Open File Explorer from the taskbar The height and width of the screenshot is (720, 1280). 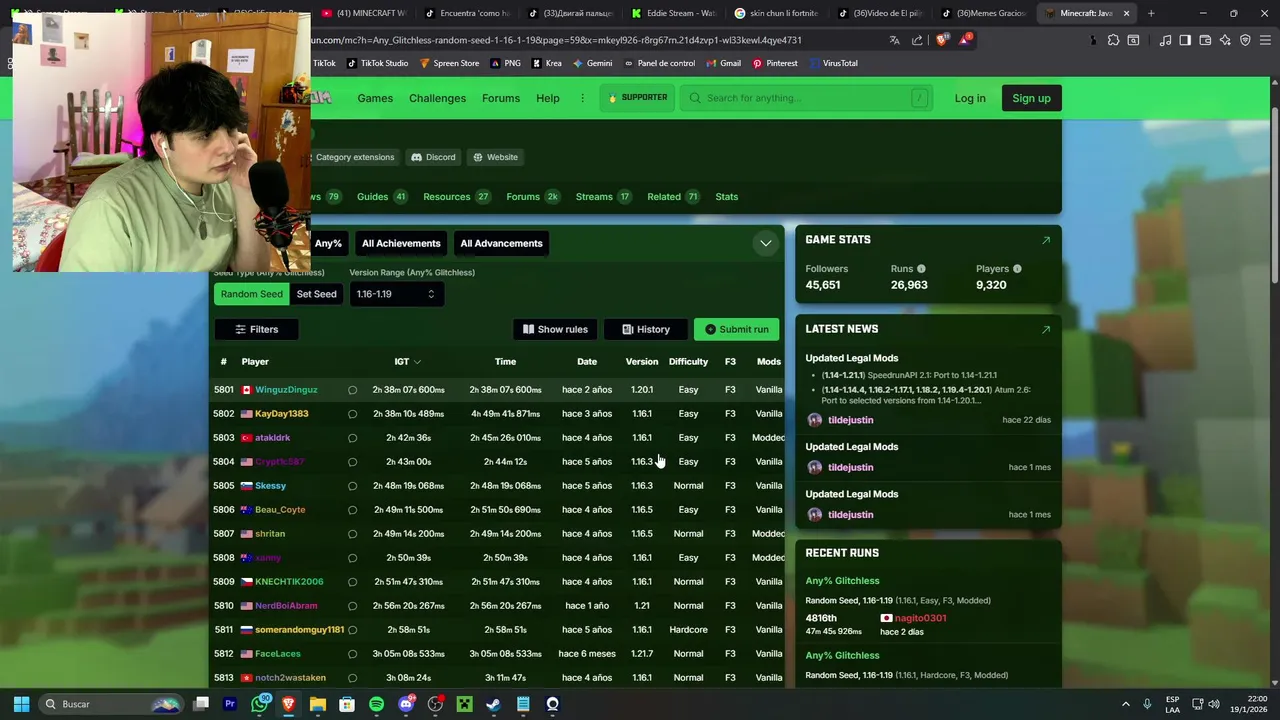point(318,704)
